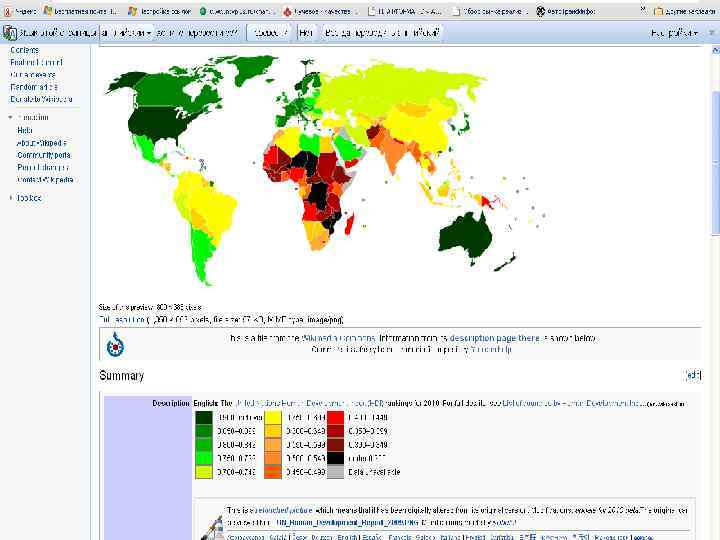Open the Contact Wikipedia sidebar link
This screenshot has height=540, width=720.
[x=45, y=180]
